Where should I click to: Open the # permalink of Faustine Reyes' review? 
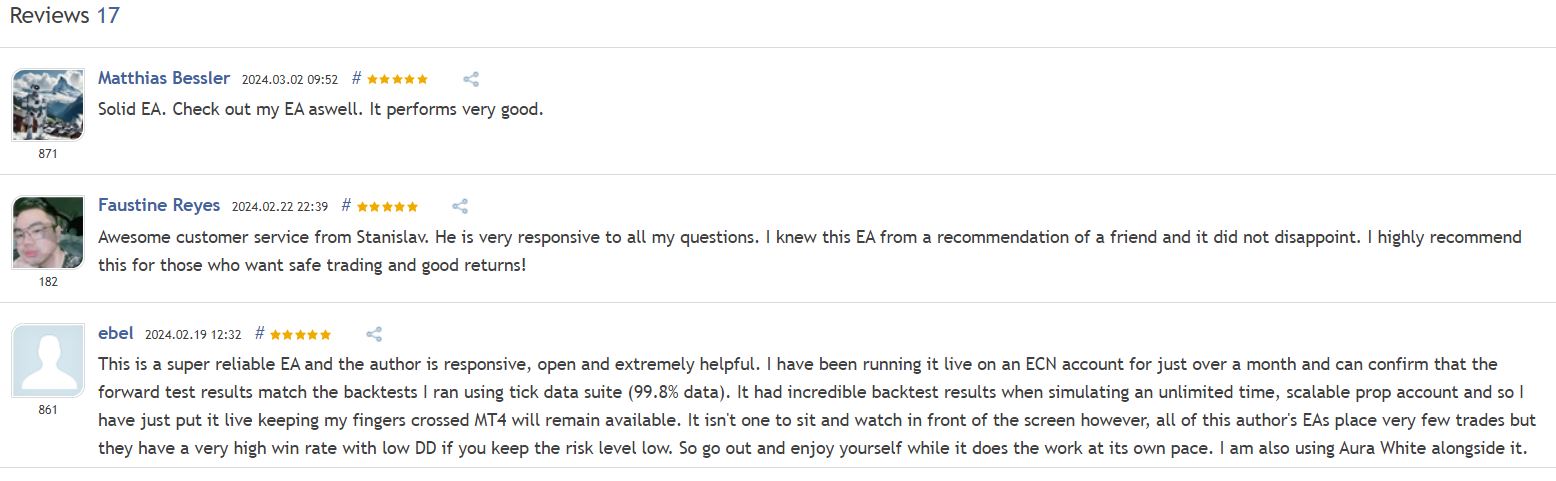coord(346,206)
